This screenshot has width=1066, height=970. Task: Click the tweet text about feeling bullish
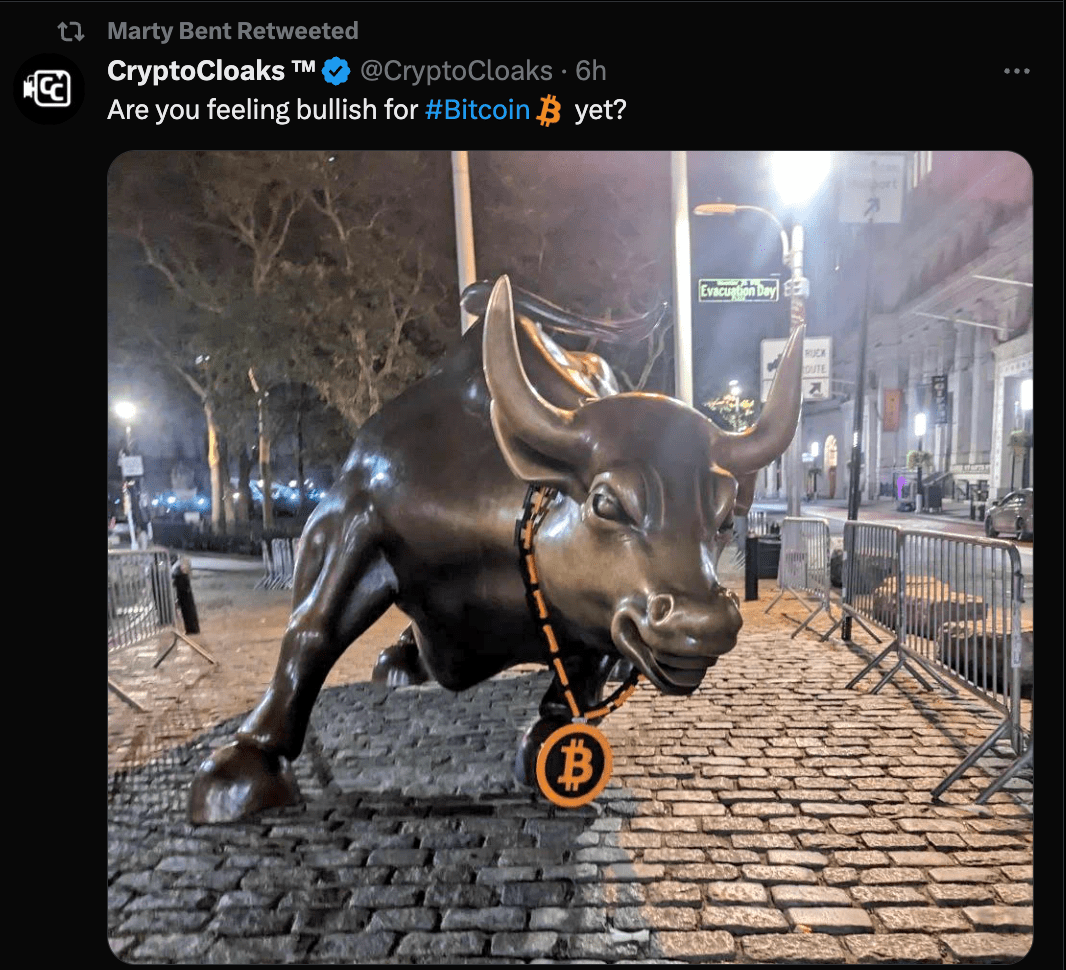(x=366, y=110)
